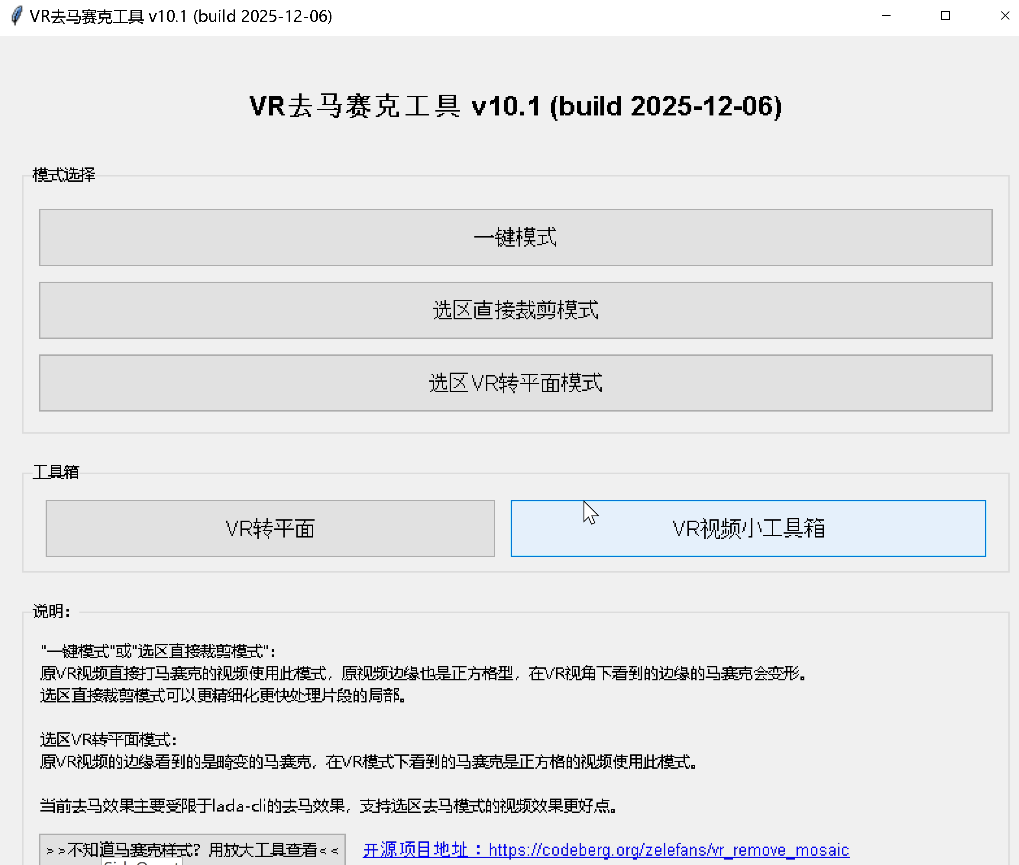Click the line starting 选区VR转平面模式: in description

[109, 740]
